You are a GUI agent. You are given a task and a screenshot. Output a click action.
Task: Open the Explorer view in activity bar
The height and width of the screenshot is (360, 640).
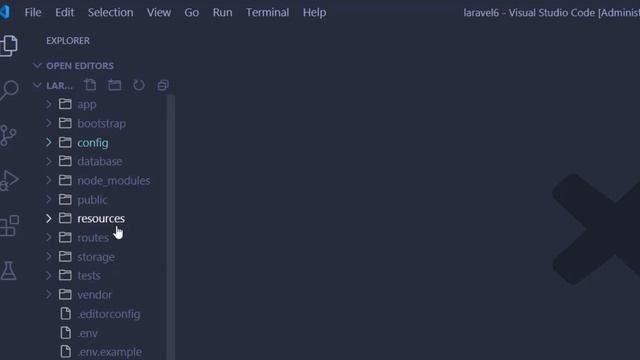pyautogui.click(x=9, y=45)
